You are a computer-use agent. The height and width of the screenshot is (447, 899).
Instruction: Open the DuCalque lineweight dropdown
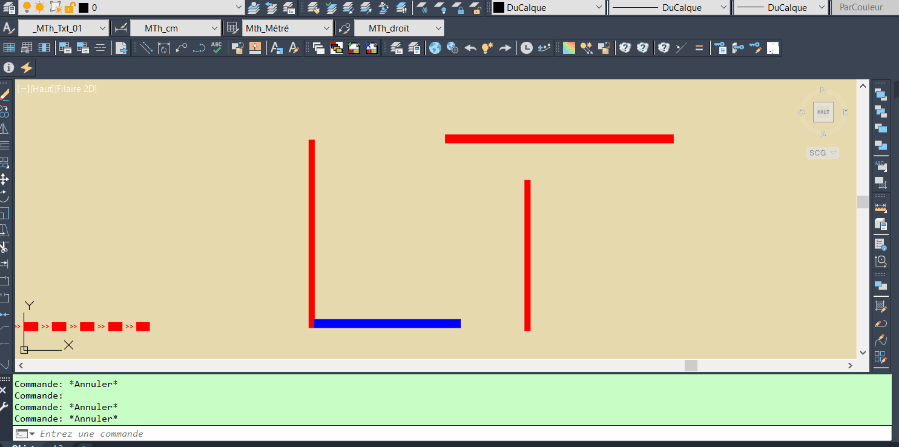[822, 7]
